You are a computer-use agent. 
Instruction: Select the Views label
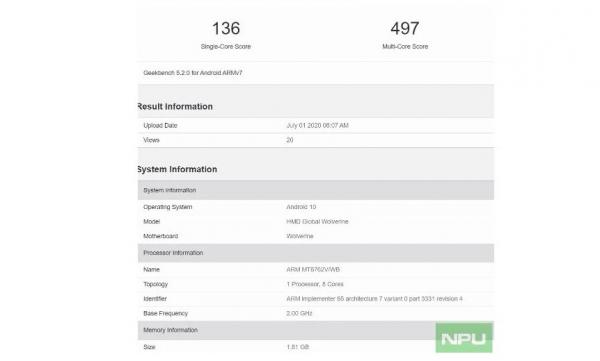click(x=151, y=140)
